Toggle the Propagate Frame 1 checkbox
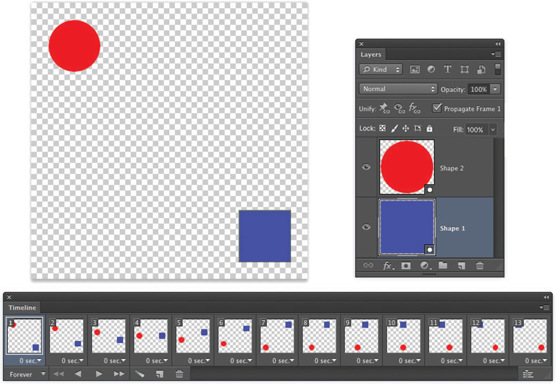Image resolution: width=556 pixels, height=384 pixels. [x=437, y=108]
